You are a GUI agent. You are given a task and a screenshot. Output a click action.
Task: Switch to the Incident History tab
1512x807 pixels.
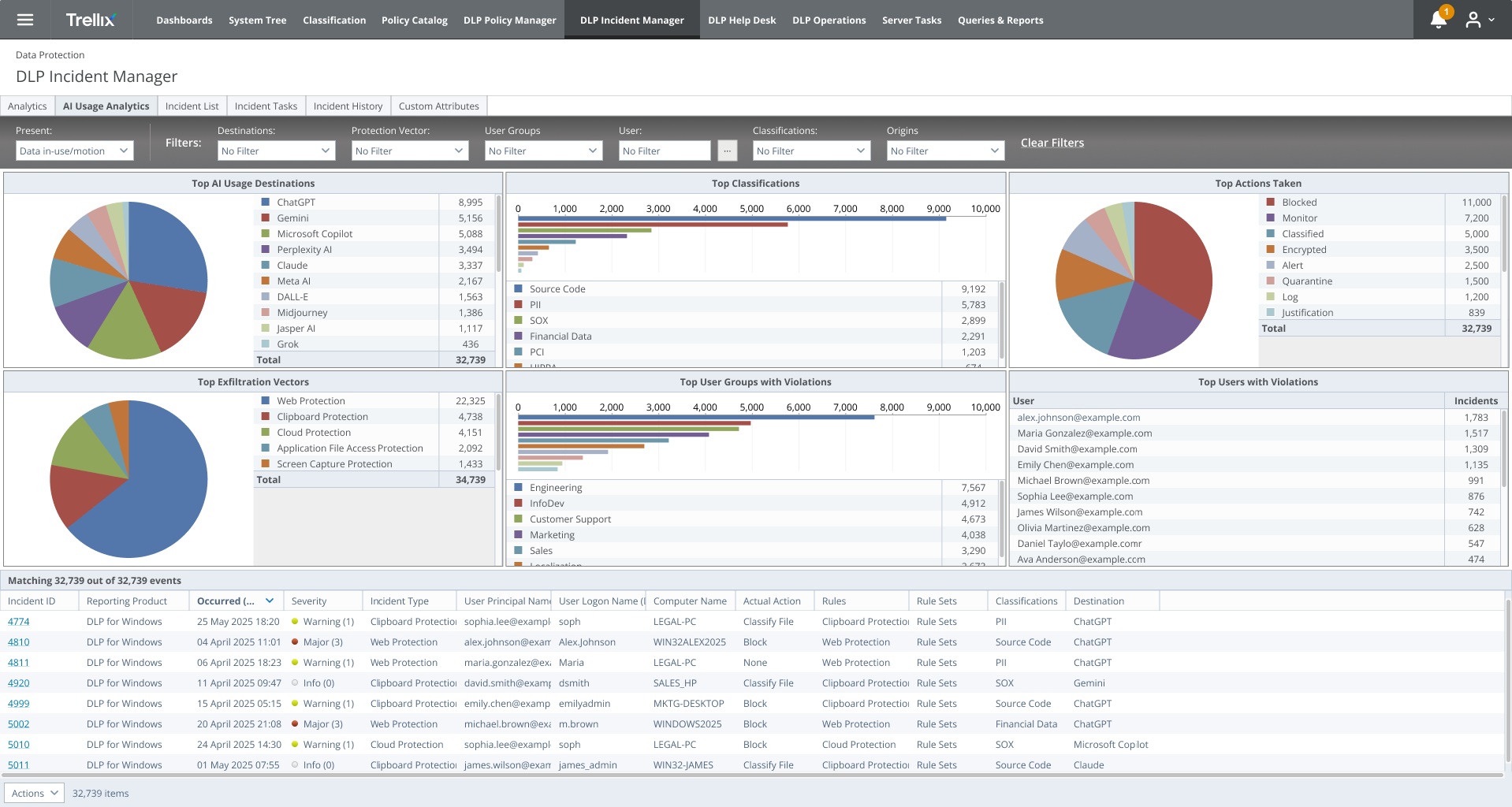point(348,106)
